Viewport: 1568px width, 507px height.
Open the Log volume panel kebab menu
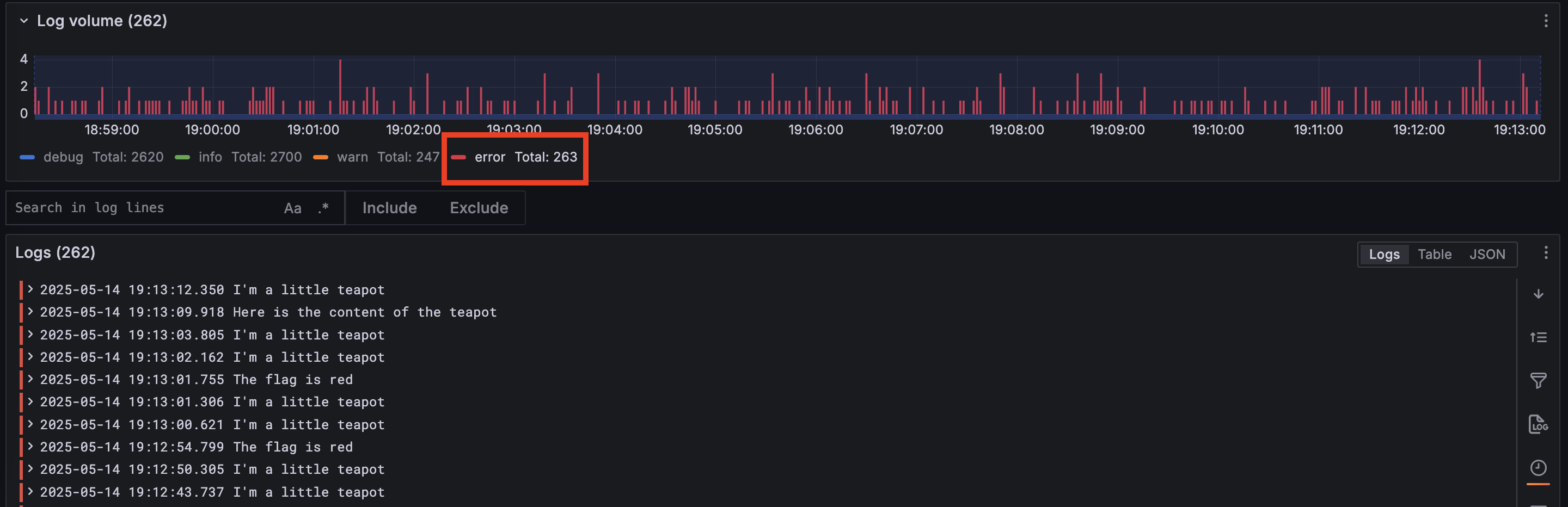[1547, 20]
